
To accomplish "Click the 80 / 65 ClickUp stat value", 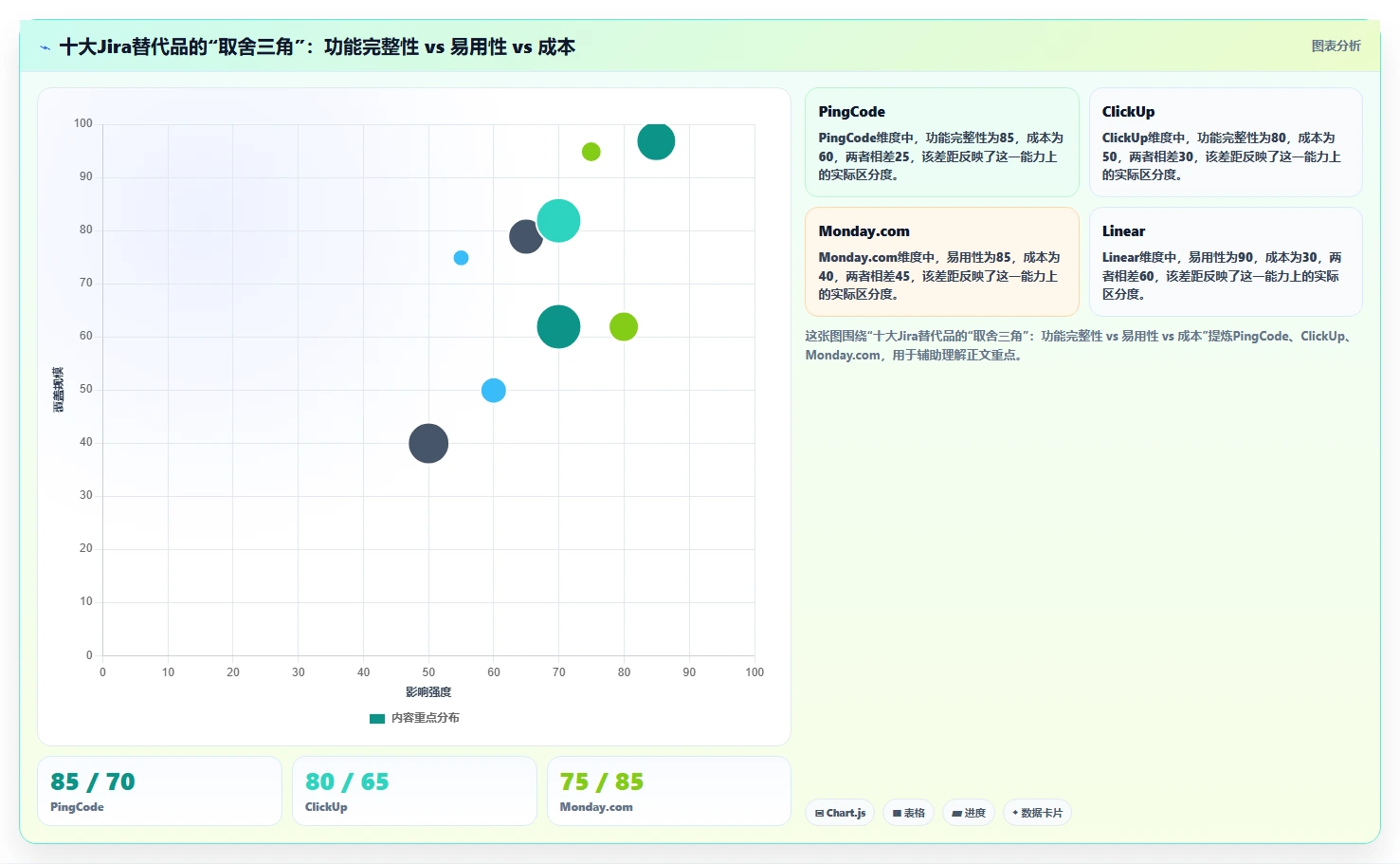I will 347,782.
